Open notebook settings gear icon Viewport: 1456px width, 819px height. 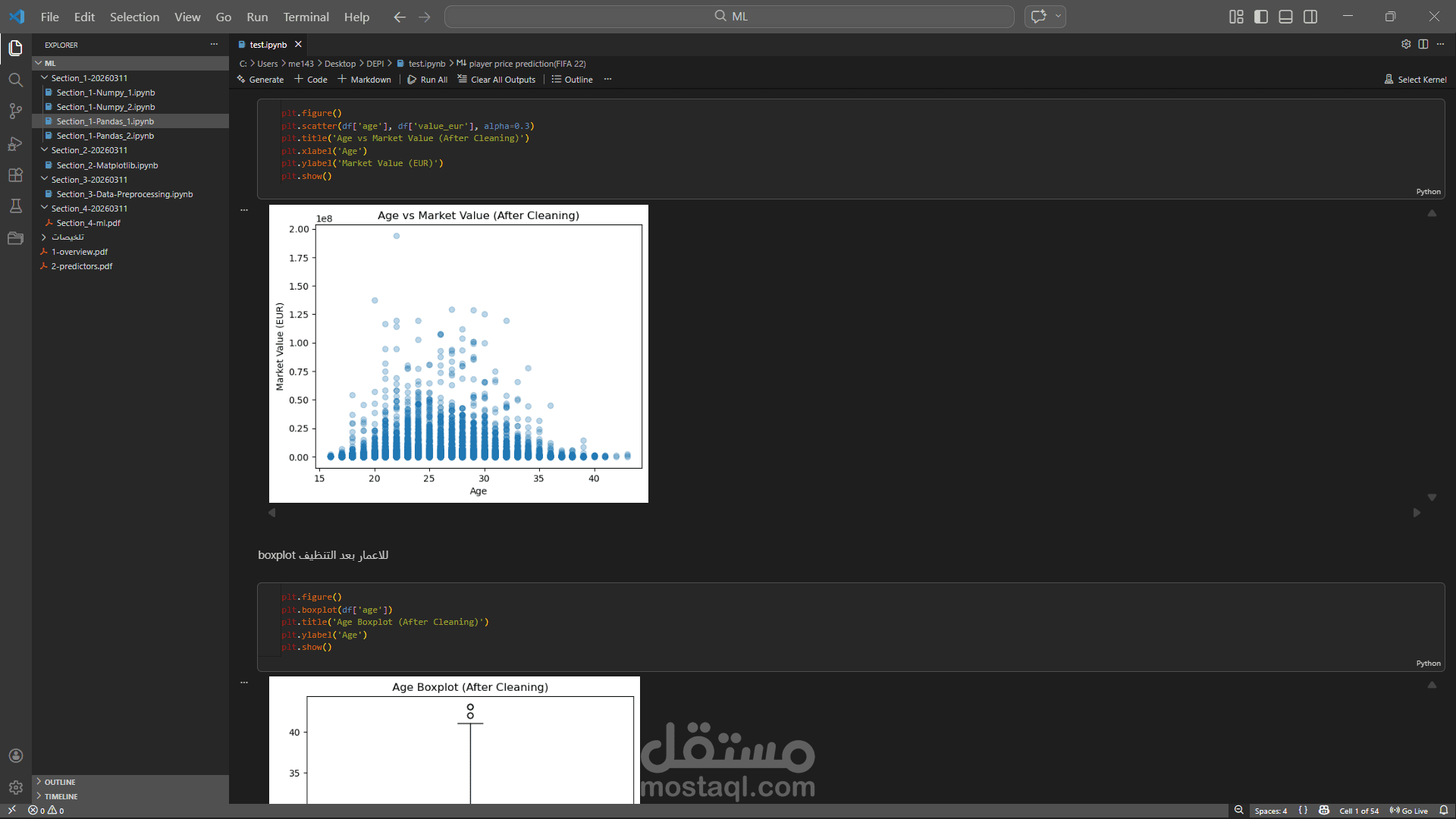[1406, 44]
